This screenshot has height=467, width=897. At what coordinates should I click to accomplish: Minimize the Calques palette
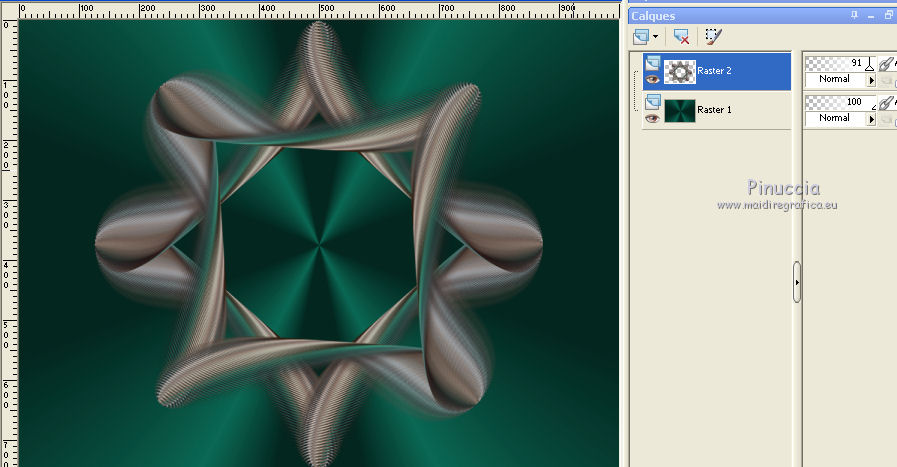click(x=871, y=16)
